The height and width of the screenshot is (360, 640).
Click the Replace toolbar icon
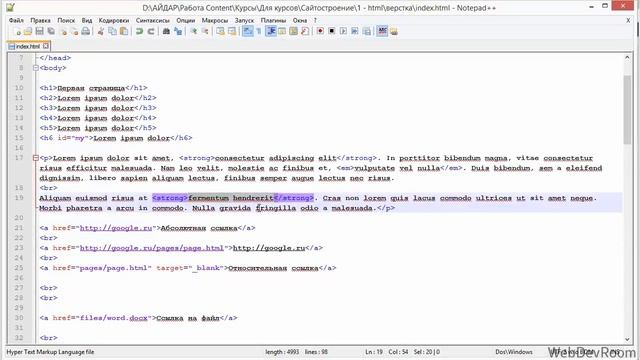pos(178,31)
